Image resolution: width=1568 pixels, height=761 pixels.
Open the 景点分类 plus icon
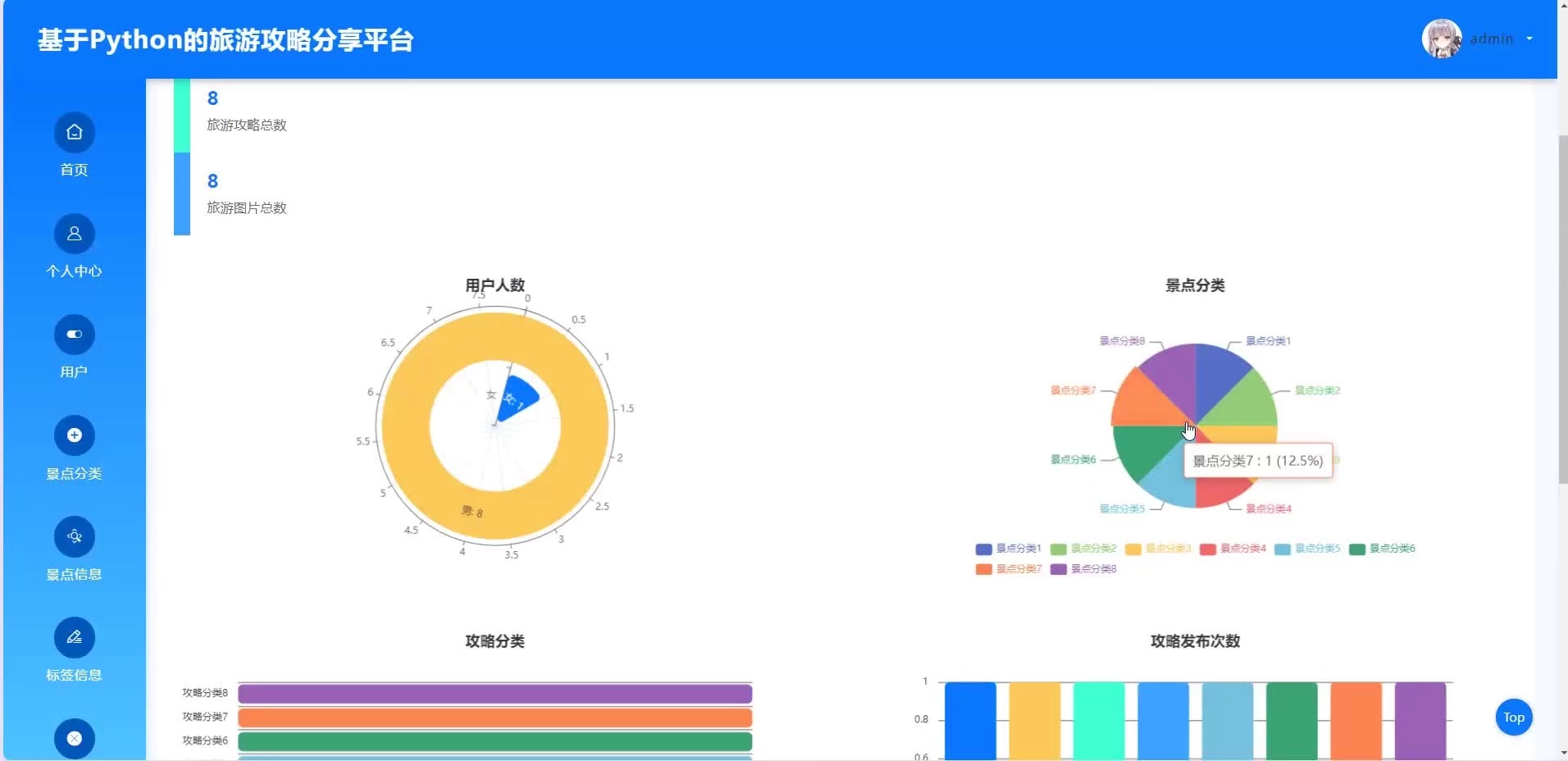click(x=74, y=435)
